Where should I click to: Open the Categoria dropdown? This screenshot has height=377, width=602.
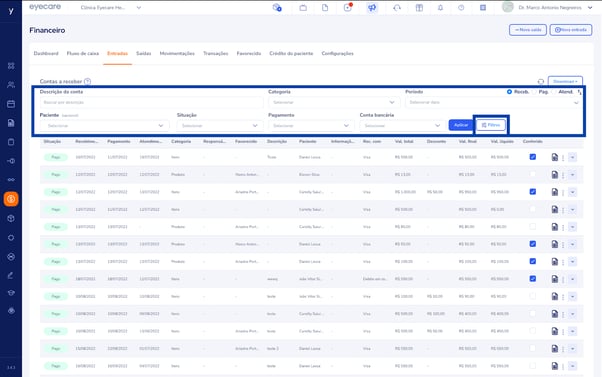click(334, 103)
